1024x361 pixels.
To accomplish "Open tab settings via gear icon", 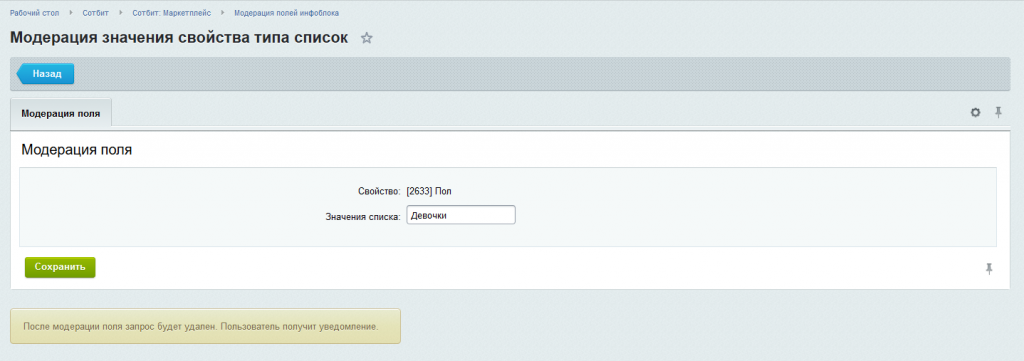I will (x=975, y=112).
